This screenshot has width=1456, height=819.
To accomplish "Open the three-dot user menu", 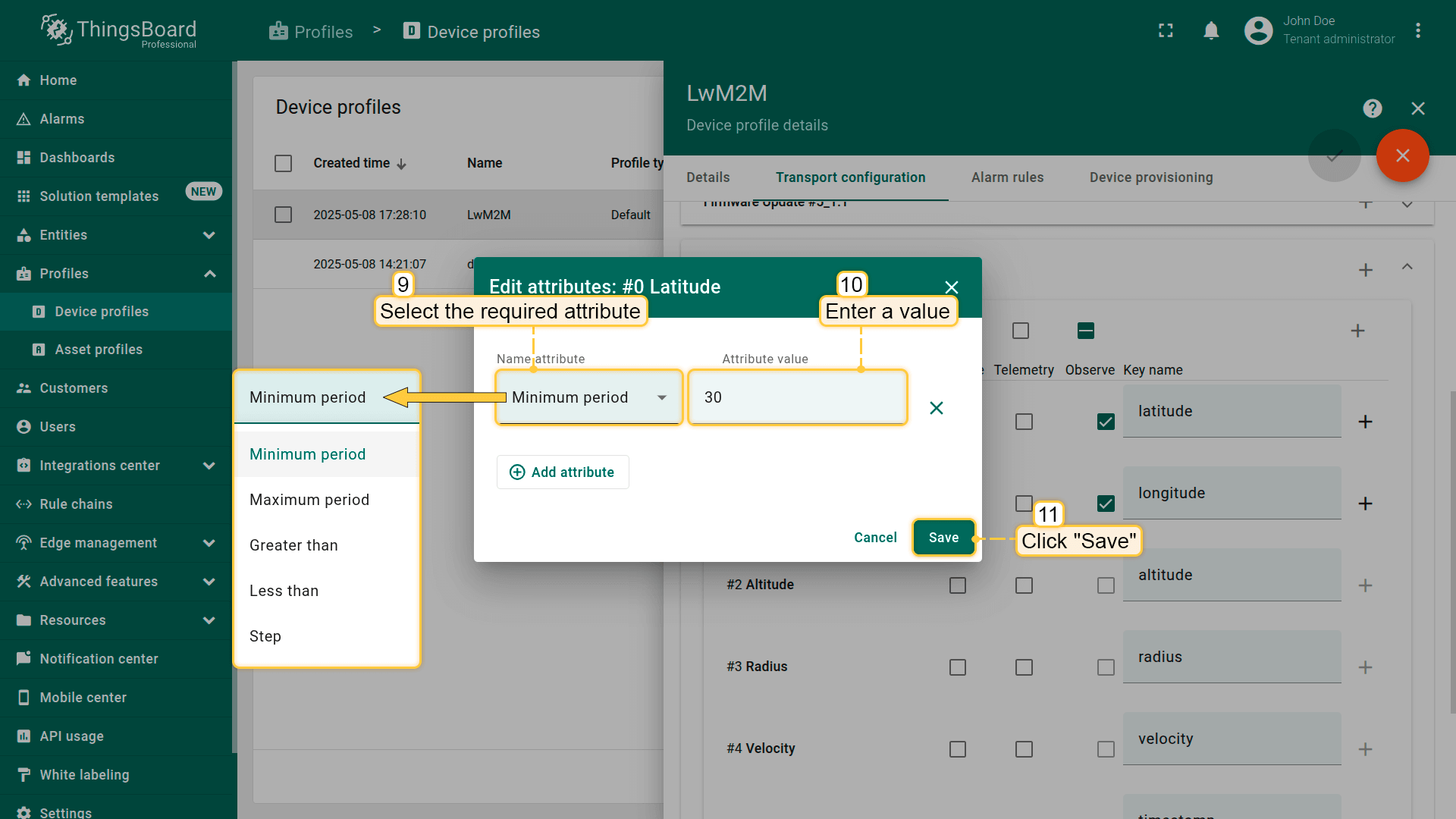I will [1417, 30].
